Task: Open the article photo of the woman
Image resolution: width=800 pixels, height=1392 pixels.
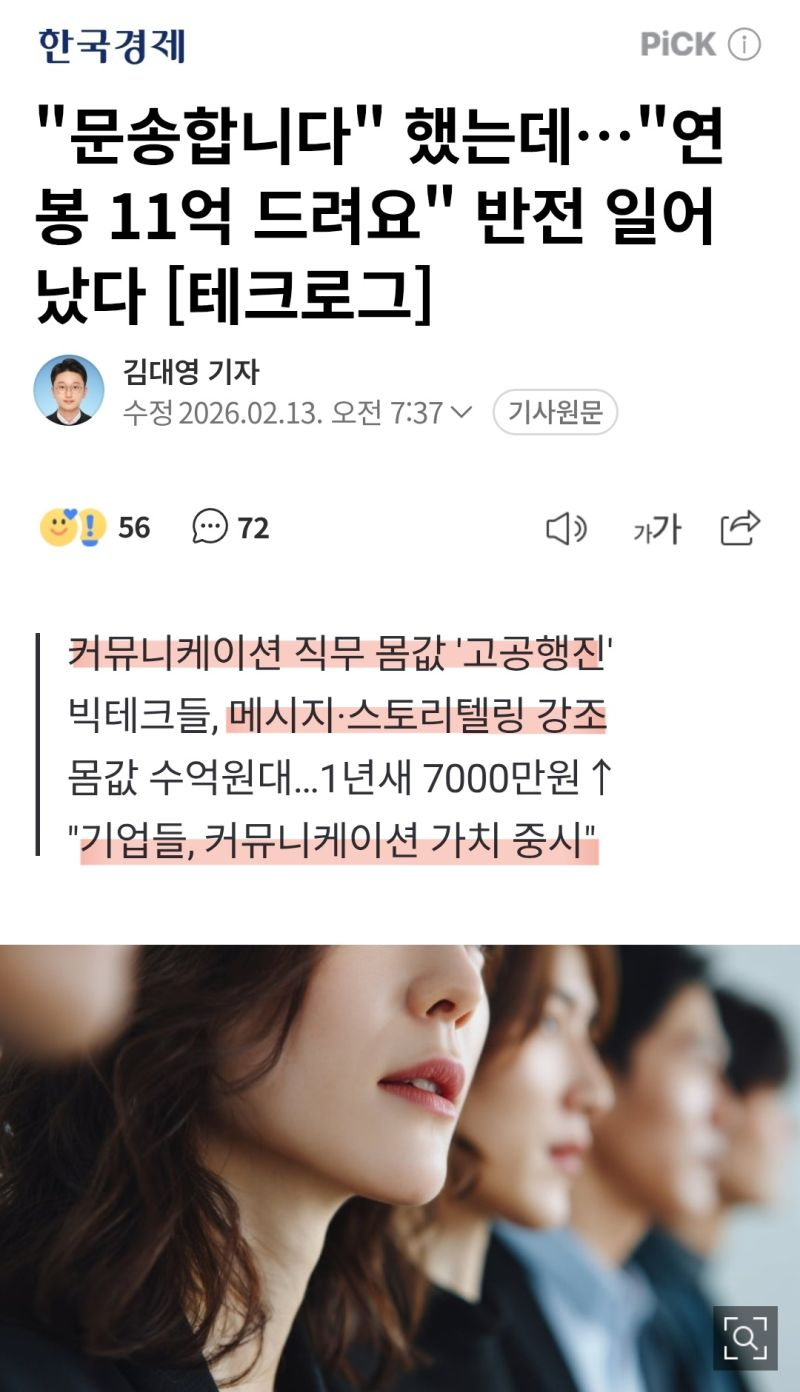Action: [400, 1168]
